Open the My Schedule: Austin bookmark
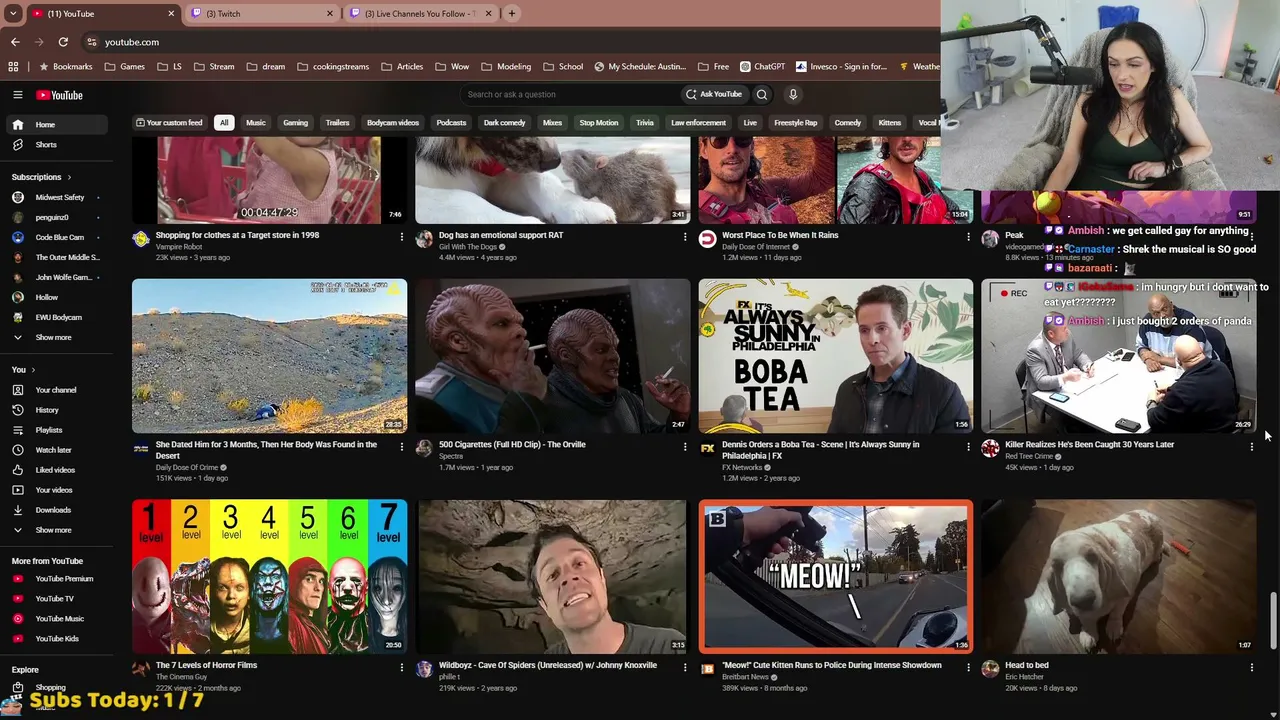This screenshot has height=720, width=1280. coord(640,67)
